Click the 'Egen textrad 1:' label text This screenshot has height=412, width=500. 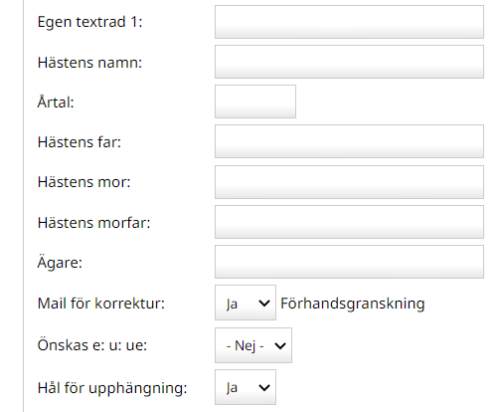pyautogui.click(x=90, y=22)
